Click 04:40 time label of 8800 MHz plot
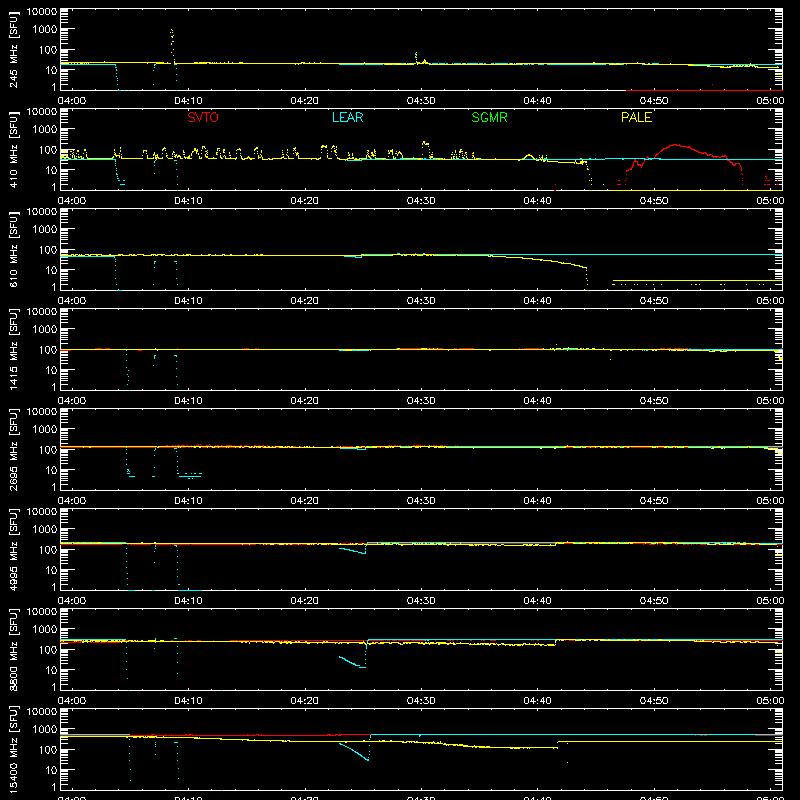 coord(537,701)
